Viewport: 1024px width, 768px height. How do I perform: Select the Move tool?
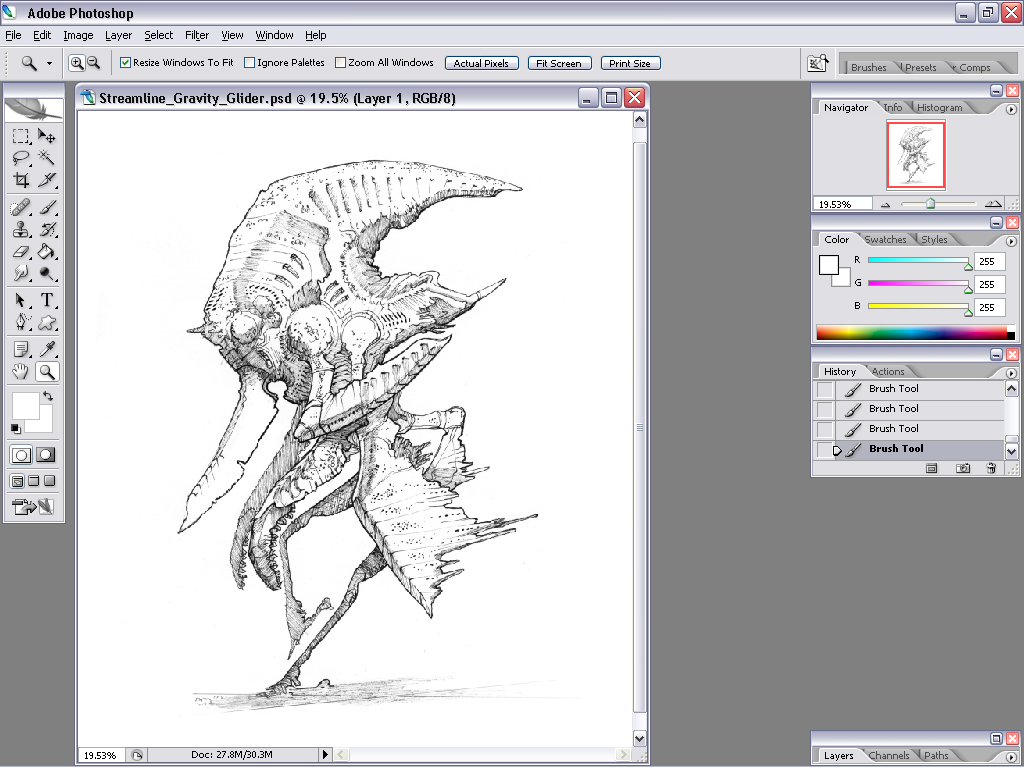tap(46, 136)
